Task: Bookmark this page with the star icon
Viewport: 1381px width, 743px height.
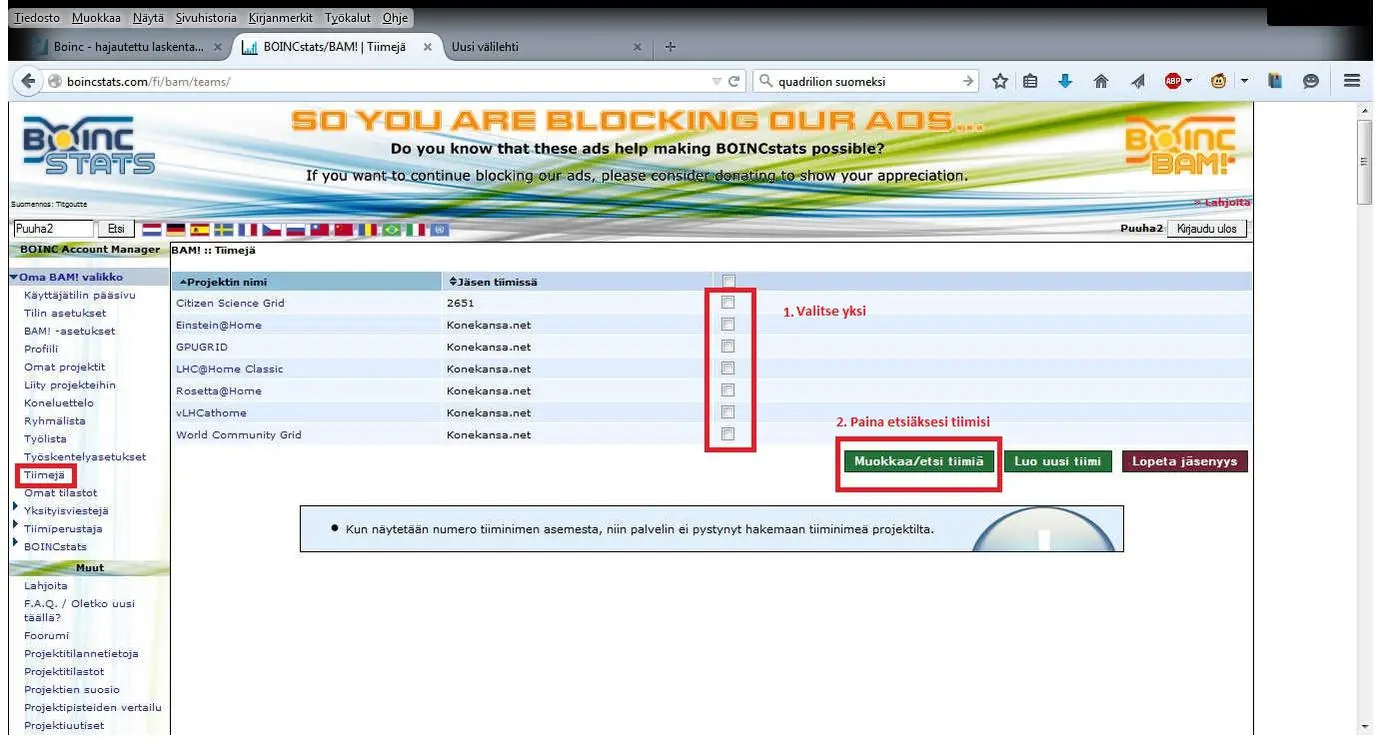Action: 999,81
